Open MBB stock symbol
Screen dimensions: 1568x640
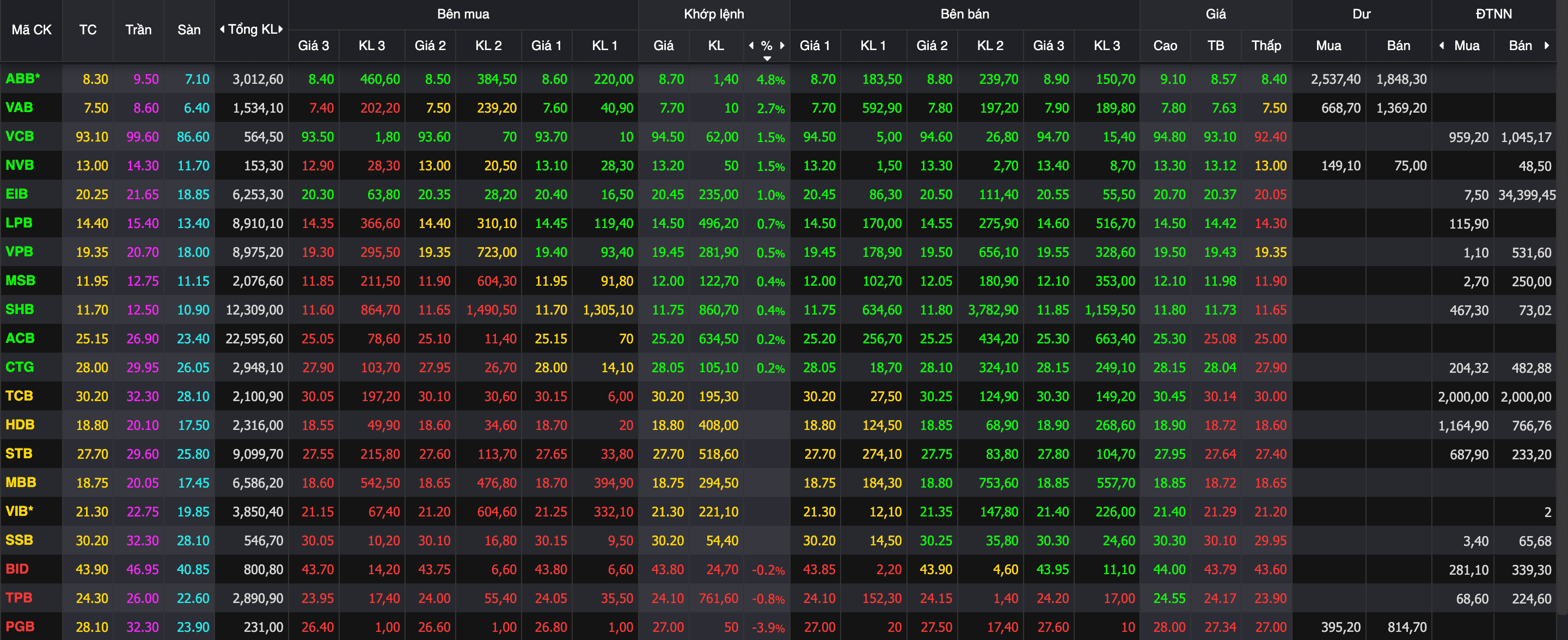(21, 482)
